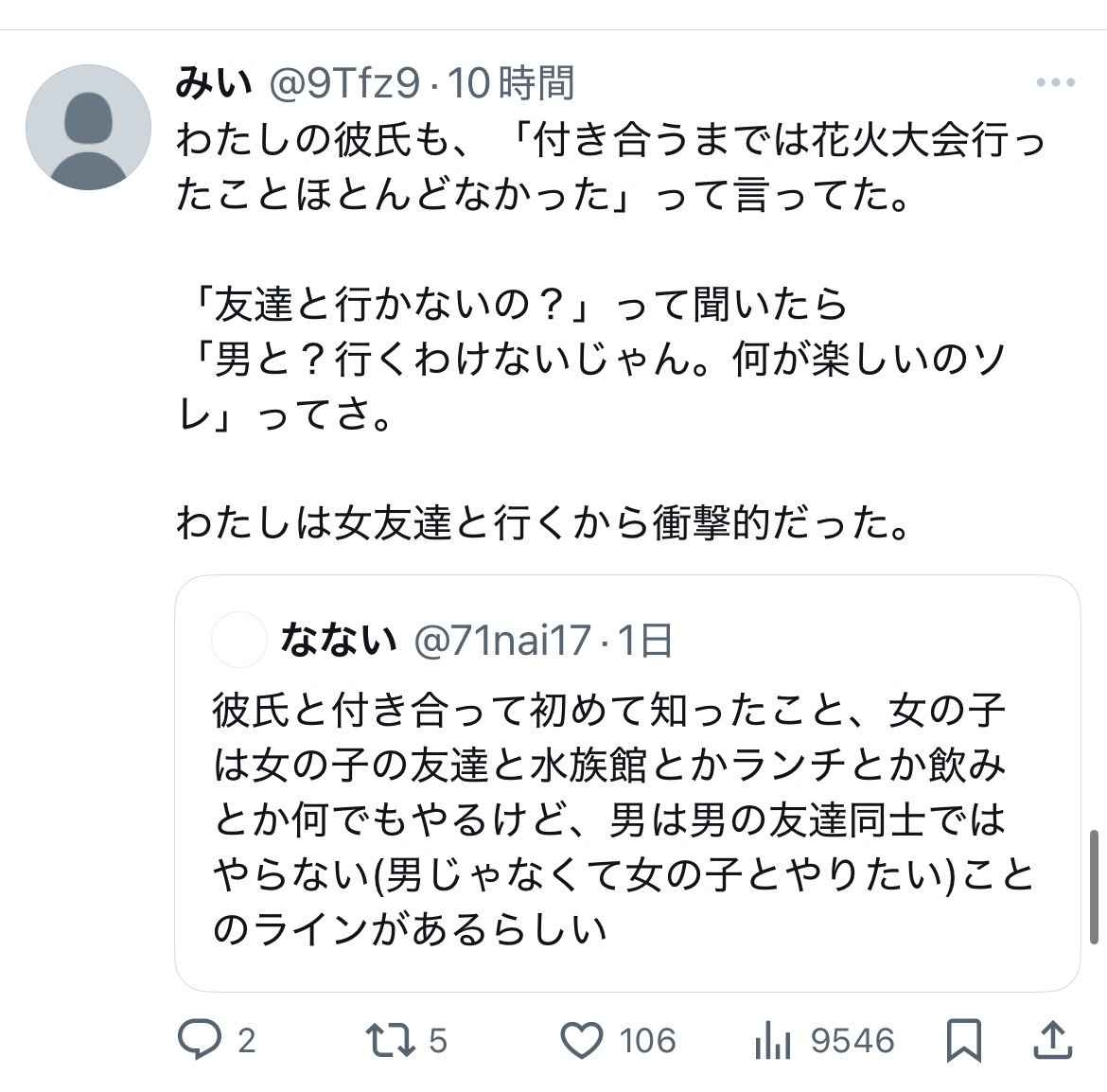Open the three-dot more options menu
This screenshot has width=1107, height=1092.
pyautogui.click(x=1055, y=83)
